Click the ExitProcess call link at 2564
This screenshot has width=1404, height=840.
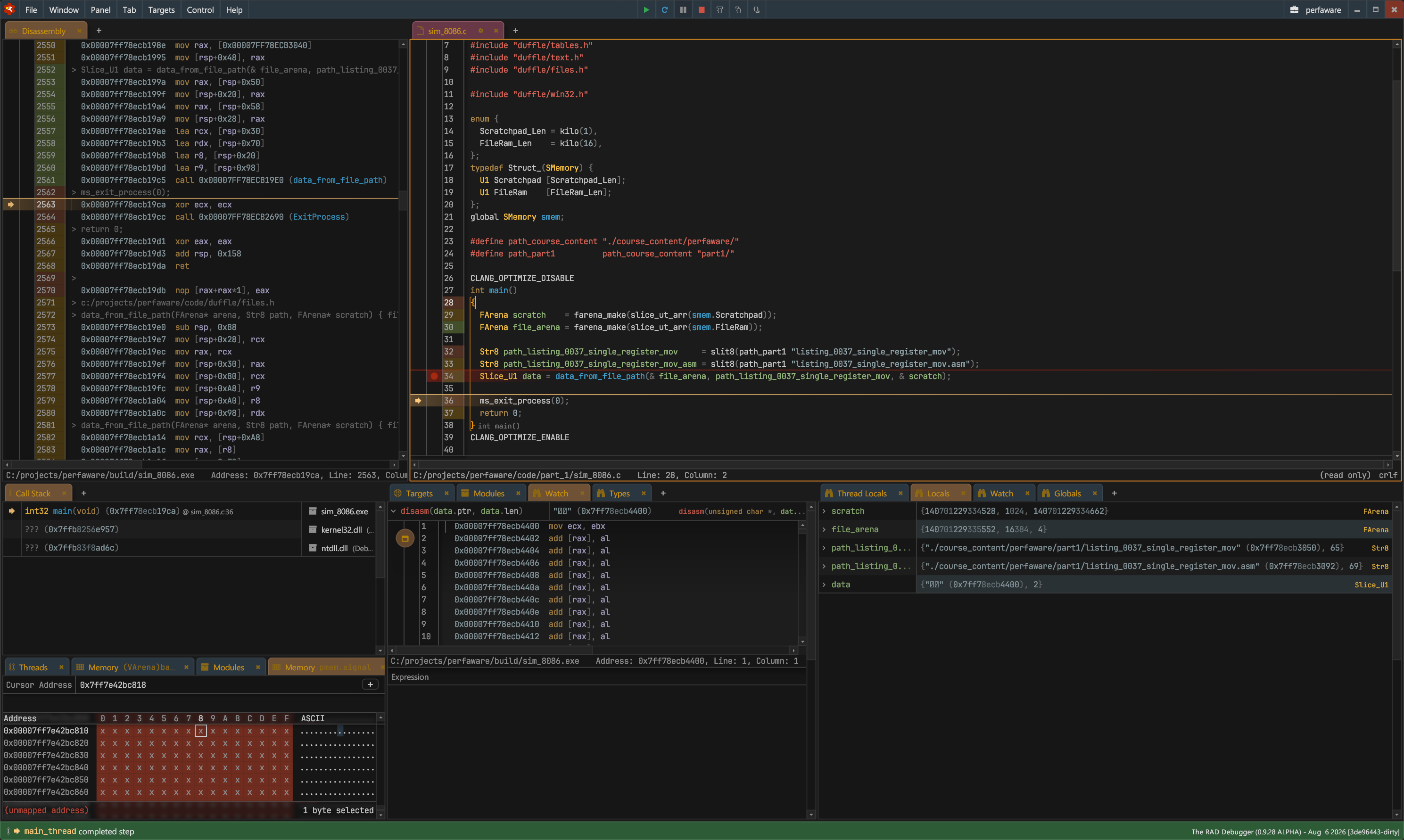[x=319, y=217]
